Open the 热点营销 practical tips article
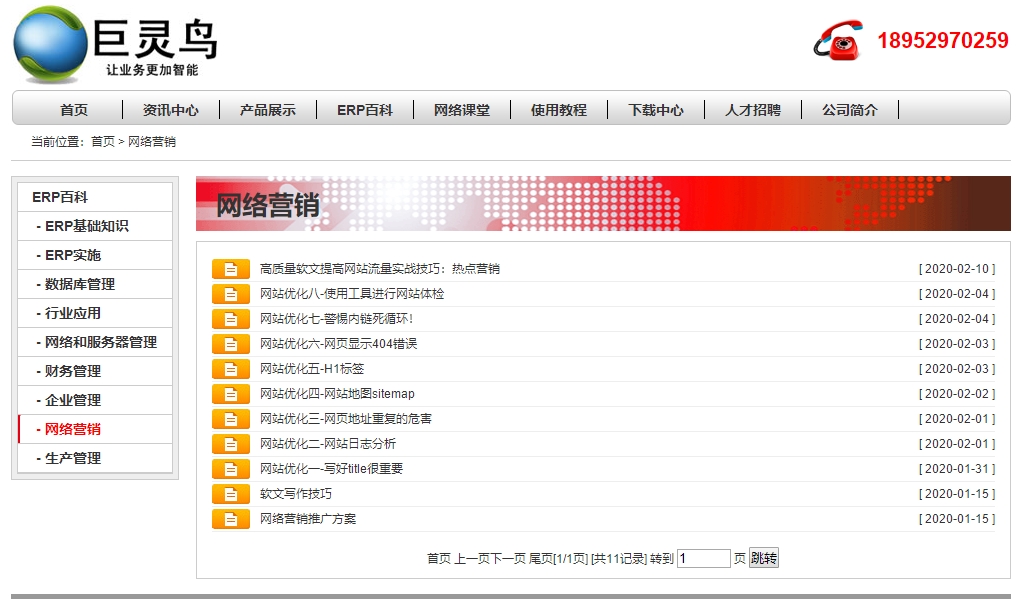The width and height of the screenshot is (1024, 607). coord(380,268)
